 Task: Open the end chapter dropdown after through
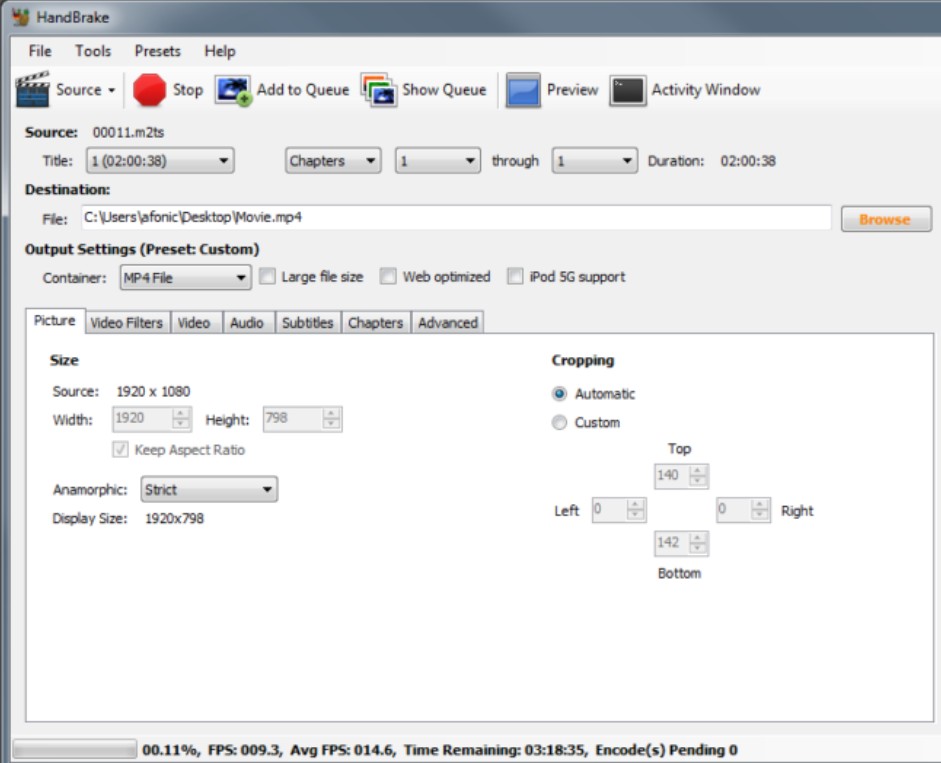click(x=595, y=161)
